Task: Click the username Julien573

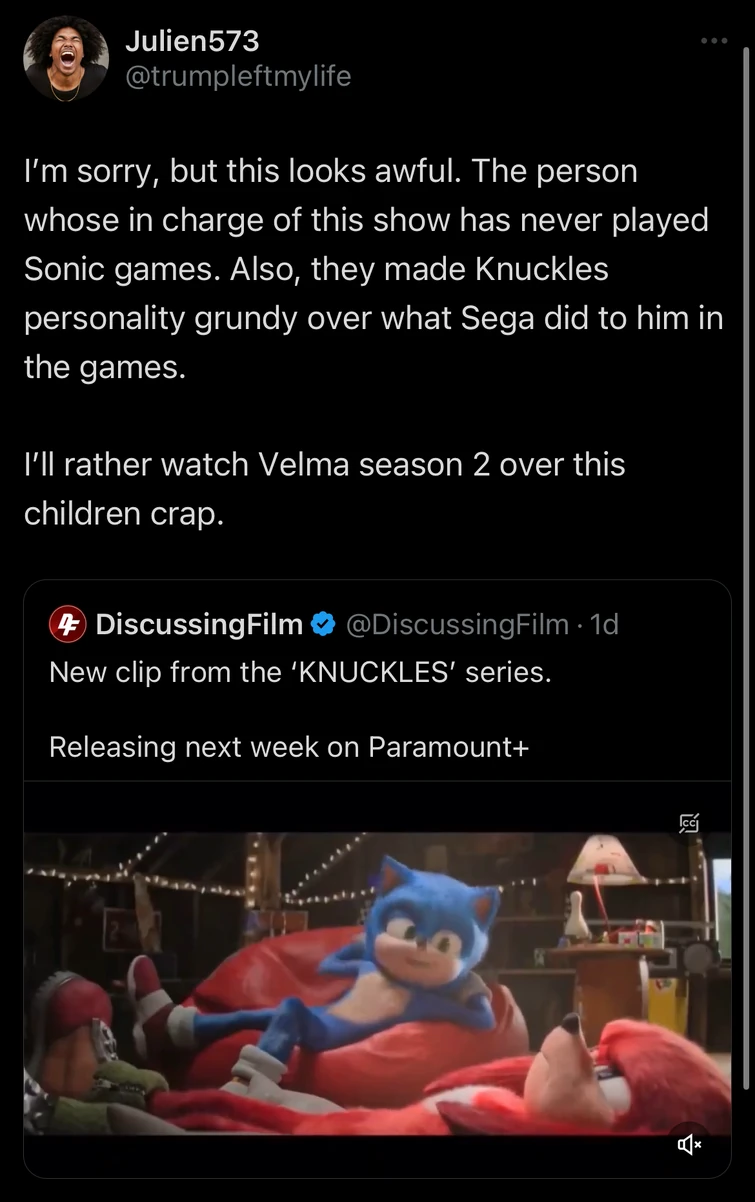Action: 191,41
